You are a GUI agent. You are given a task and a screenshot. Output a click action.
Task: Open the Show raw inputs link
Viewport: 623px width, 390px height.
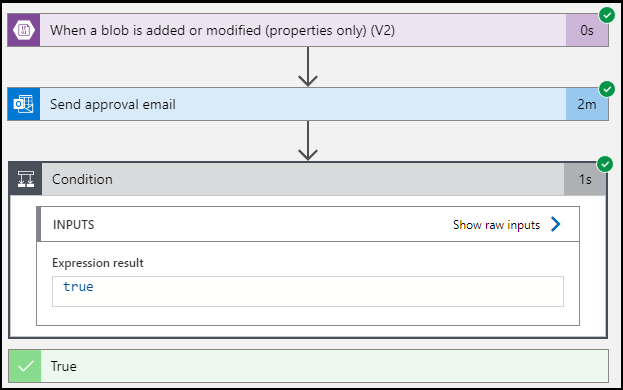[496, 225]
